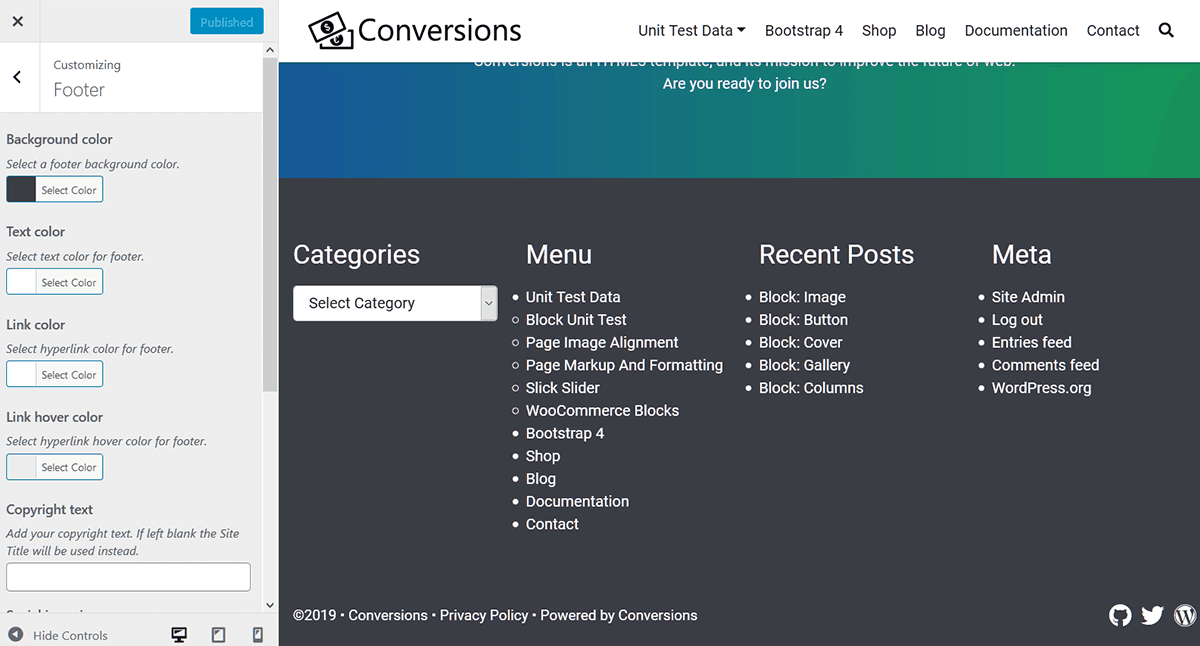Screen dimensions: 1200x646
Task: Open Contact in footer Menu
Action: (x=552, y=524)
